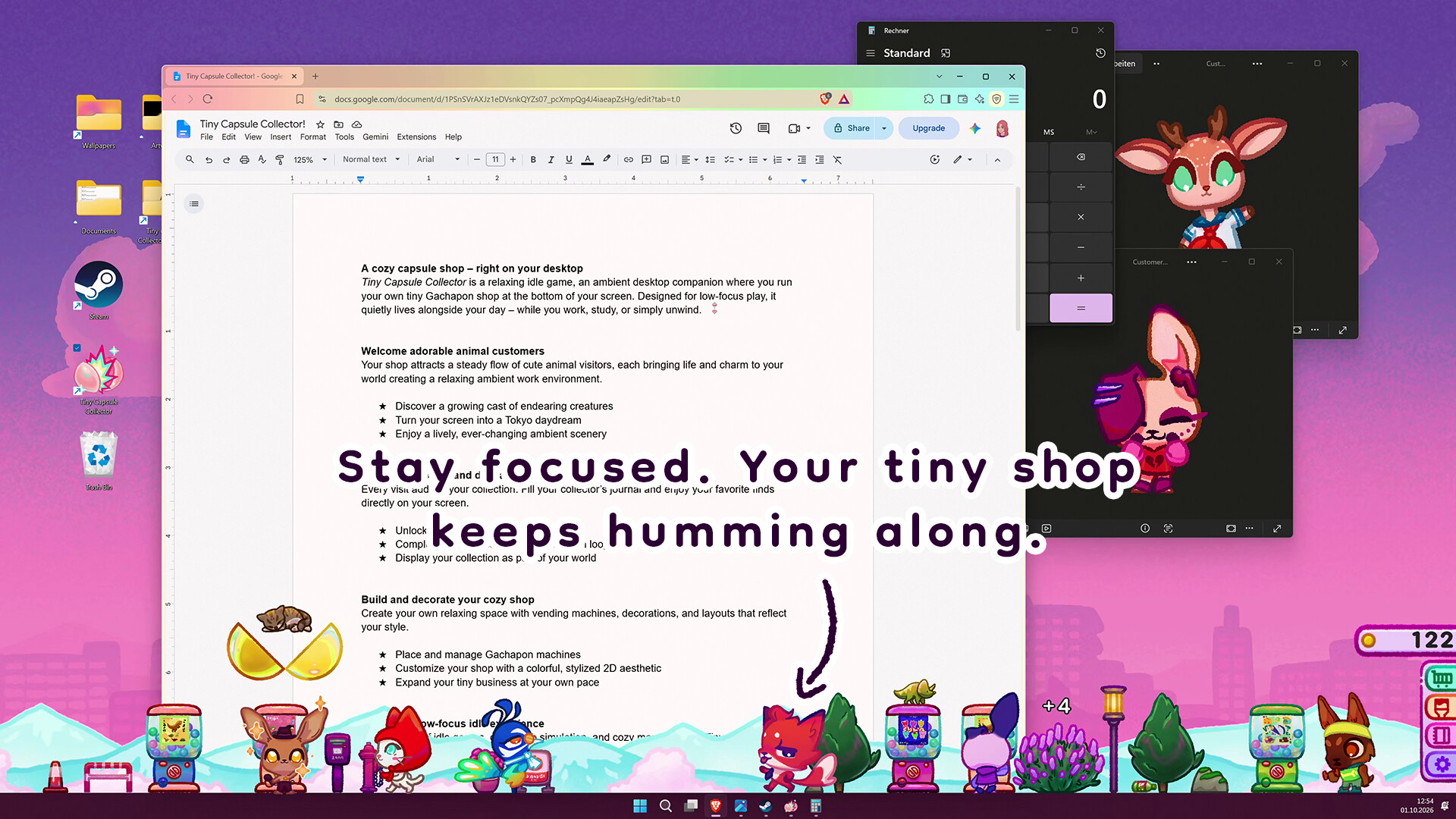Image resolution: width=1456 pixels, height=819 pixels.
Task: Hide the menus with the collapse chevron
Action: pos(997,159)
